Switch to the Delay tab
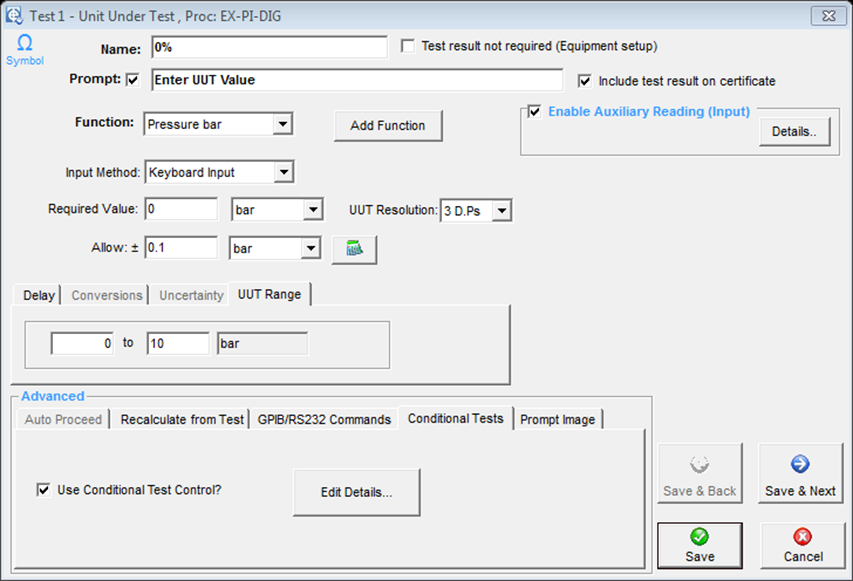Viewport: 853px width, 581px height. pyautogui.click(x=39, y=295)
